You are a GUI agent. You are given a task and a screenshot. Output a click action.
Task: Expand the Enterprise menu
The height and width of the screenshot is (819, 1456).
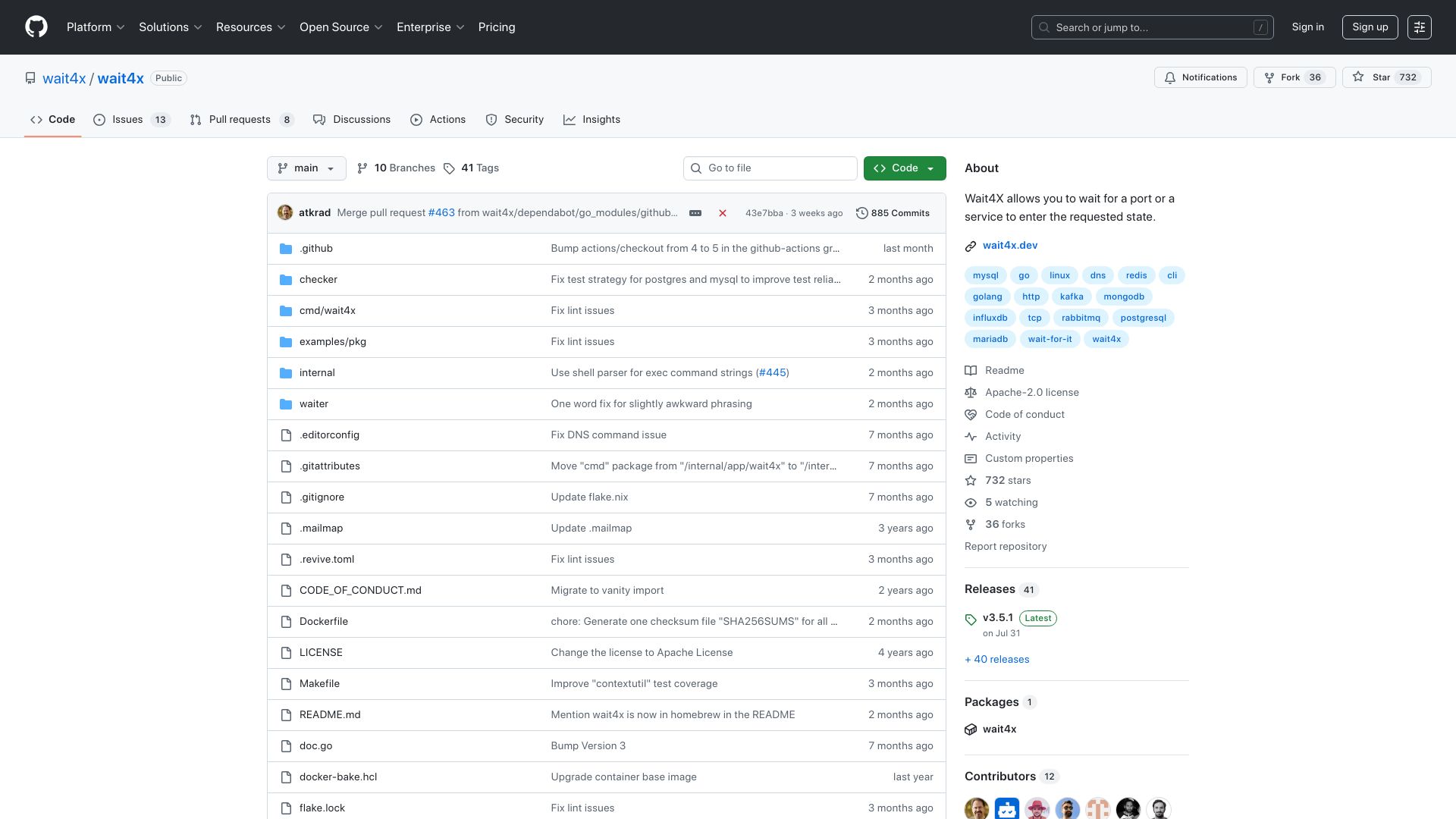tap(431, 27)
